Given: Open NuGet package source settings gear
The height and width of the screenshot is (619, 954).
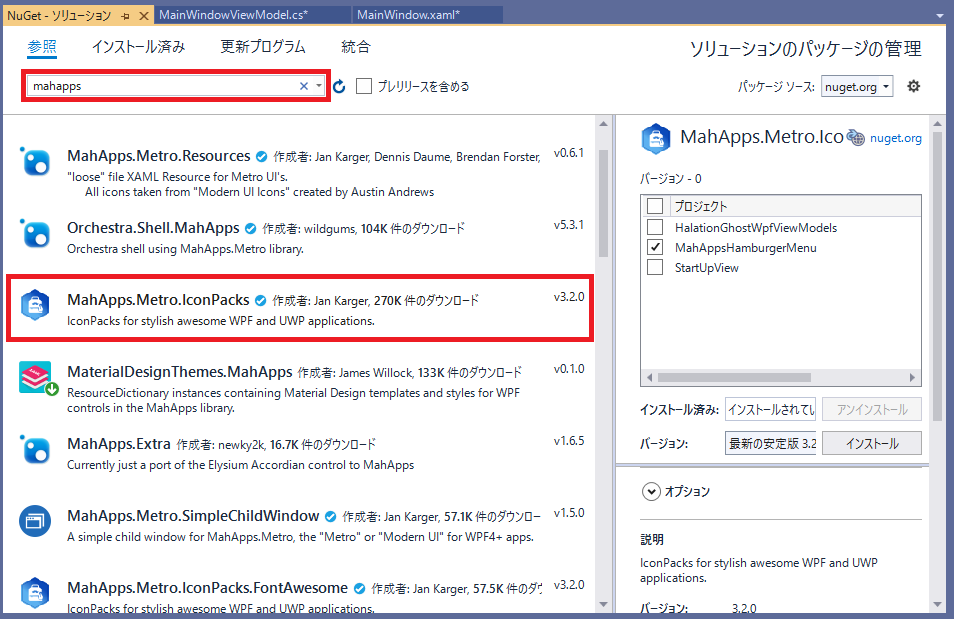Looking at the screenshot, I should pos(913,86).
